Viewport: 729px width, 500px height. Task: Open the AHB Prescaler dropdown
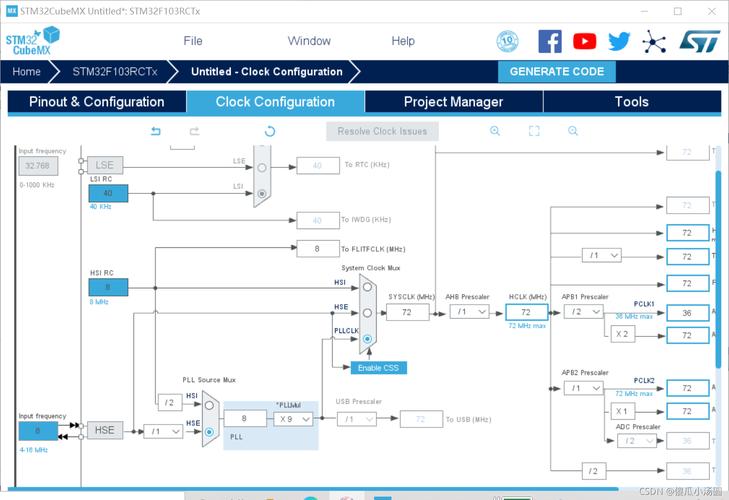click(470, 312)
